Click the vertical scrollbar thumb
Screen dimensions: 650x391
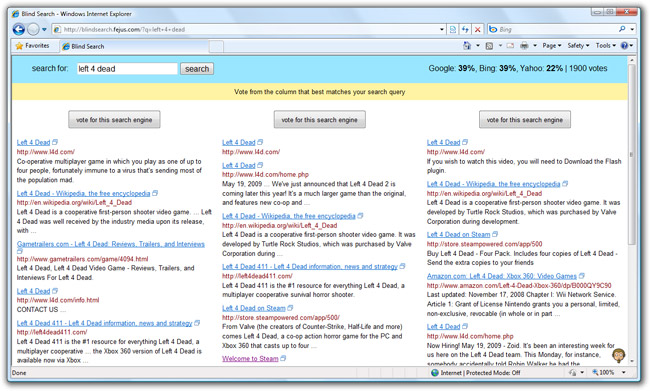click(632, 153)
